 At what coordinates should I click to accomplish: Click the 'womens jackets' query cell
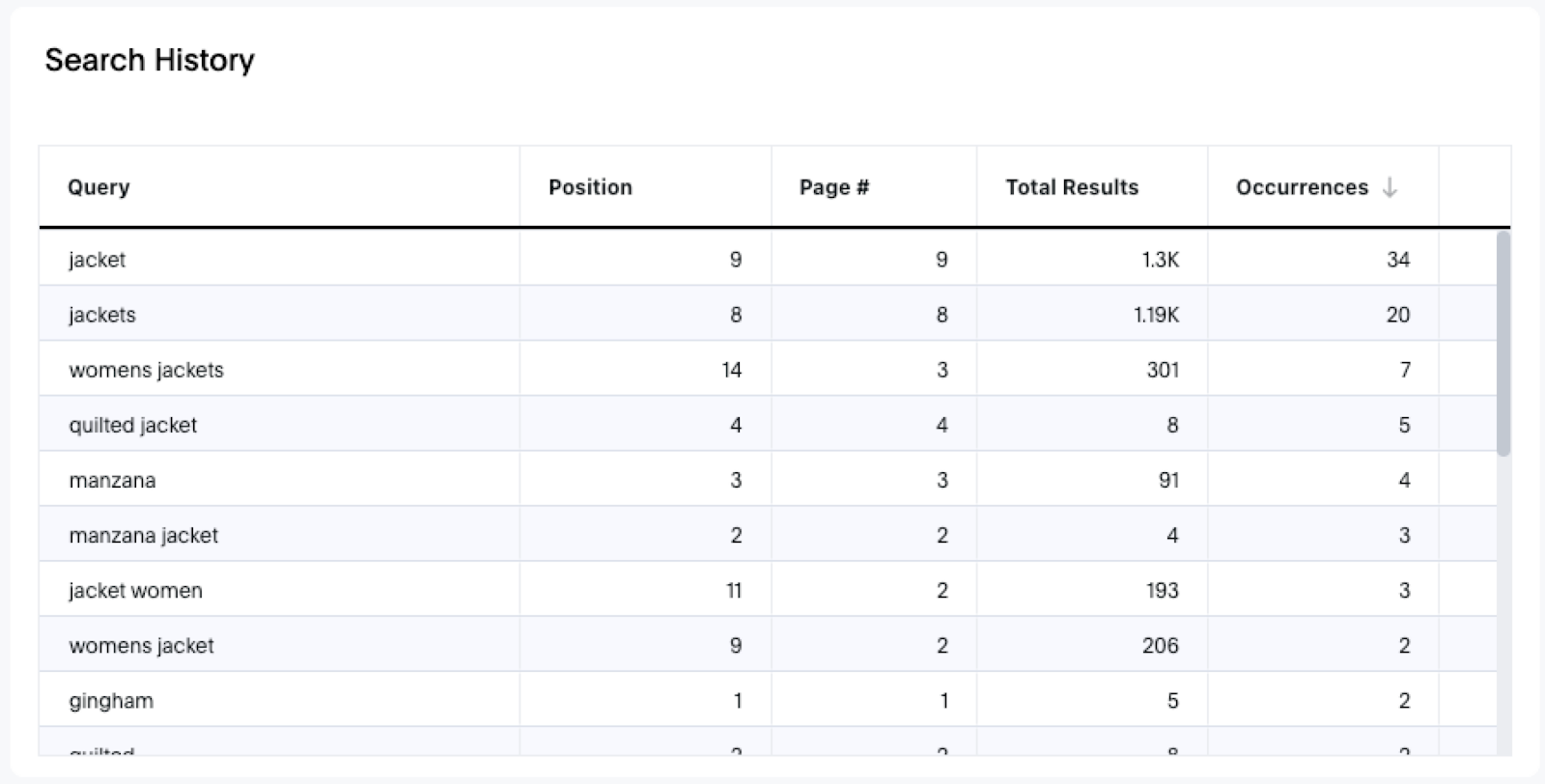[x=146, y=370]
